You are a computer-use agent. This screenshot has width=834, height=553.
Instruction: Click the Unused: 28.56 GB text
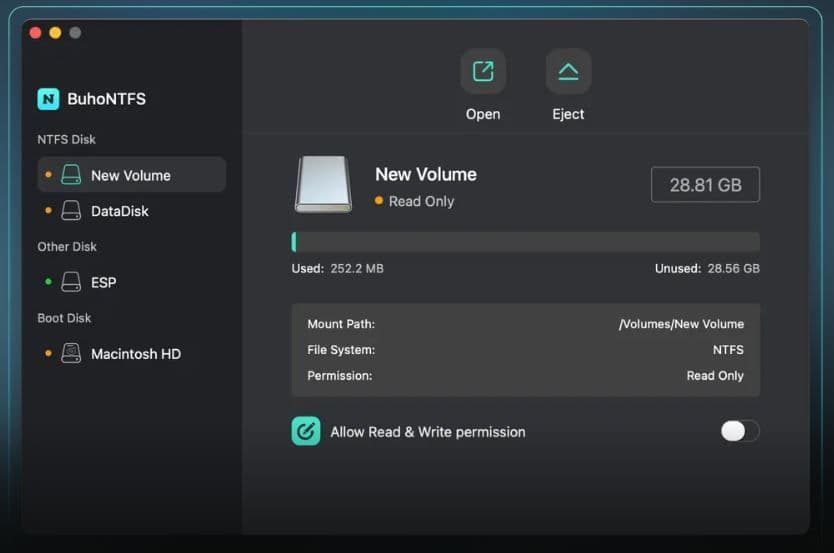click(x=707, y=269)
